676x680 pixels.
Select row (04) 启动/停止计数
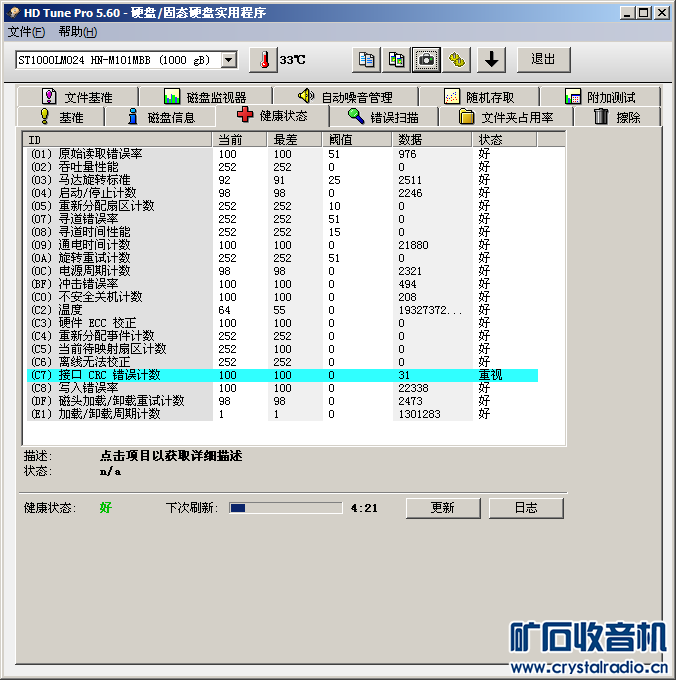point(283,193)
